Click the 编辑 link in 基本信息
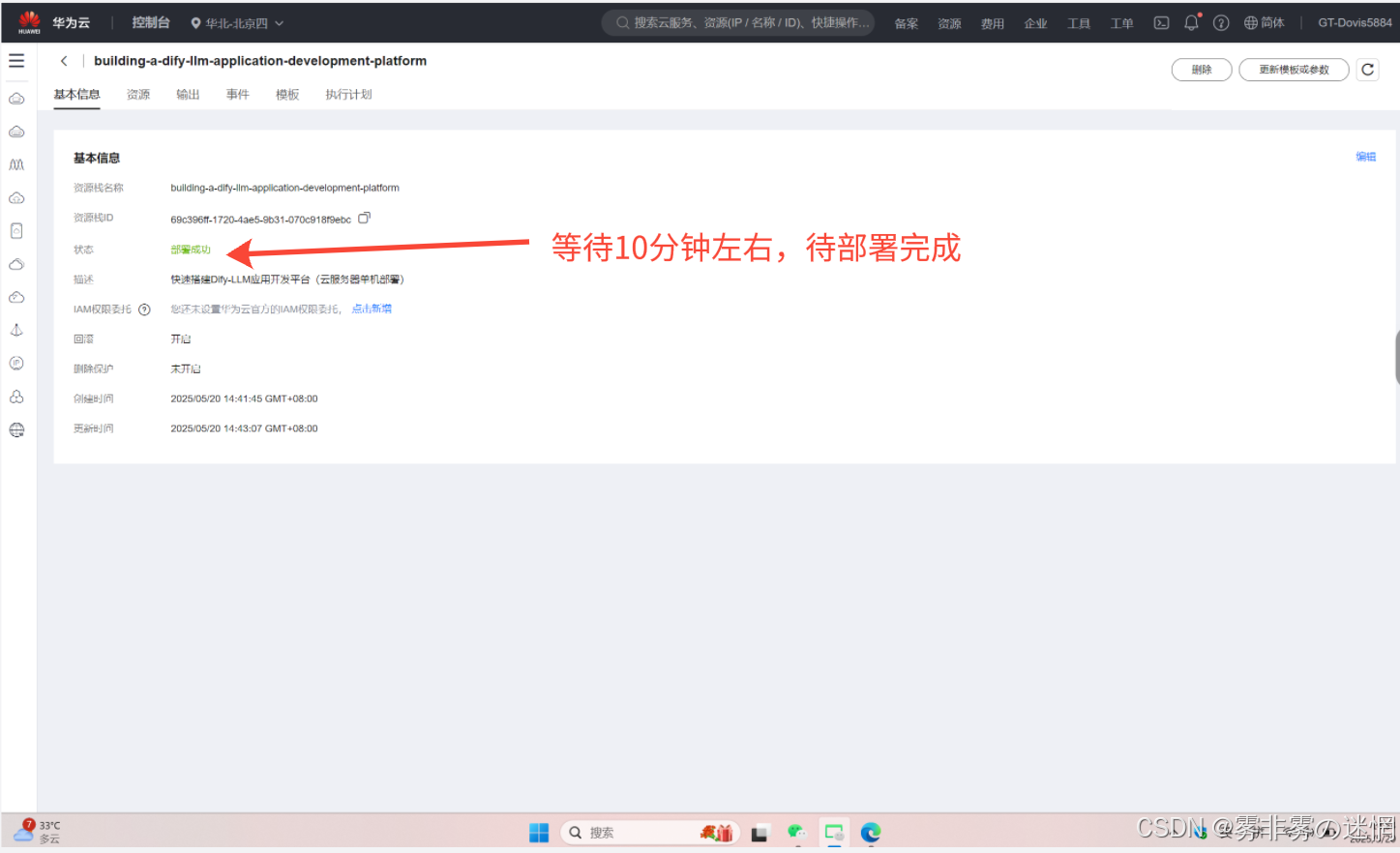Screen dimensions: 1400x853 point(1365,157)
